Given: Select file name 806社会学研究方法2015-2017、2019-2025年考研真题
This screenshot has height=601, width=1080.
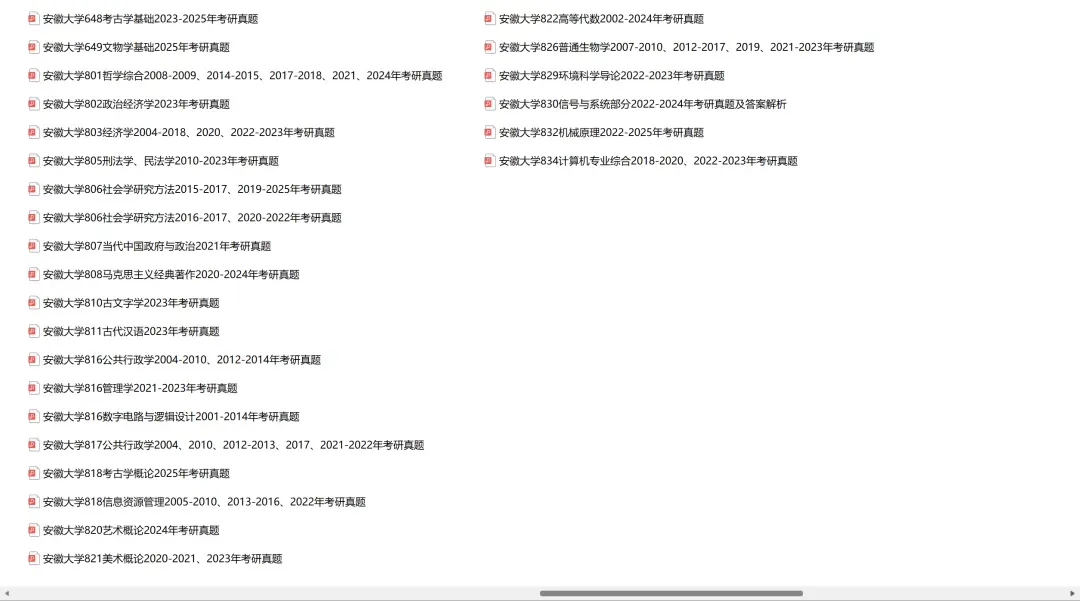Looking at the screenshot, I should (192, 189).
